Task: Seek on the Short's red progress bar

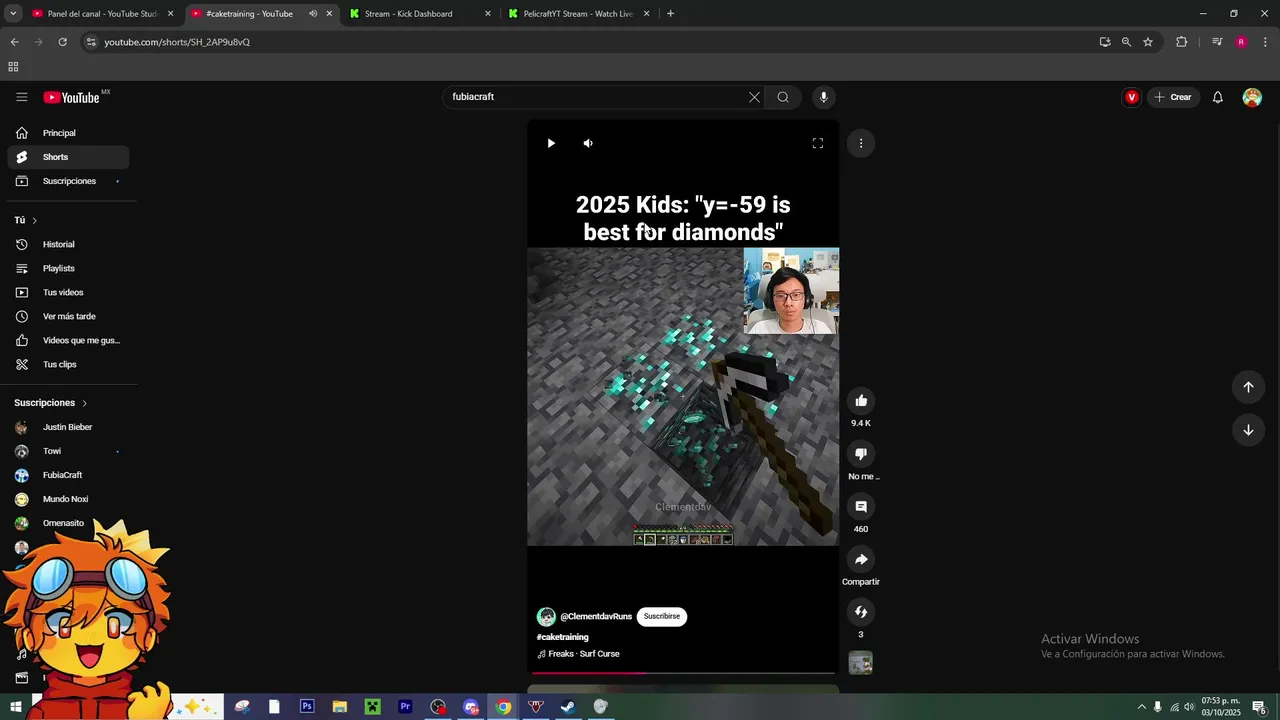Action: click(683, 673)
